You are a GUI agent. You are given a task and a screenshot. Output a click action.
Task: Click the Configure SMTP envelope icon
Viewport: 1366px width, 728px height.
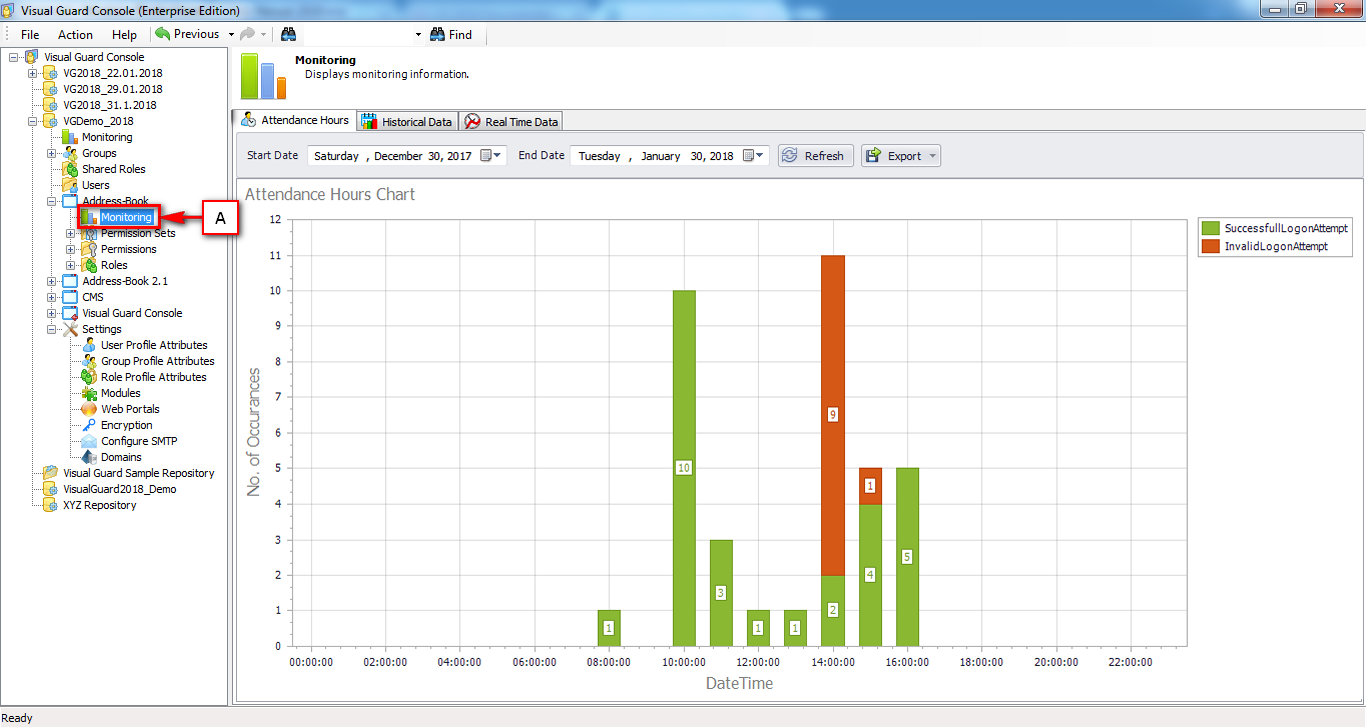click(91, 441)
